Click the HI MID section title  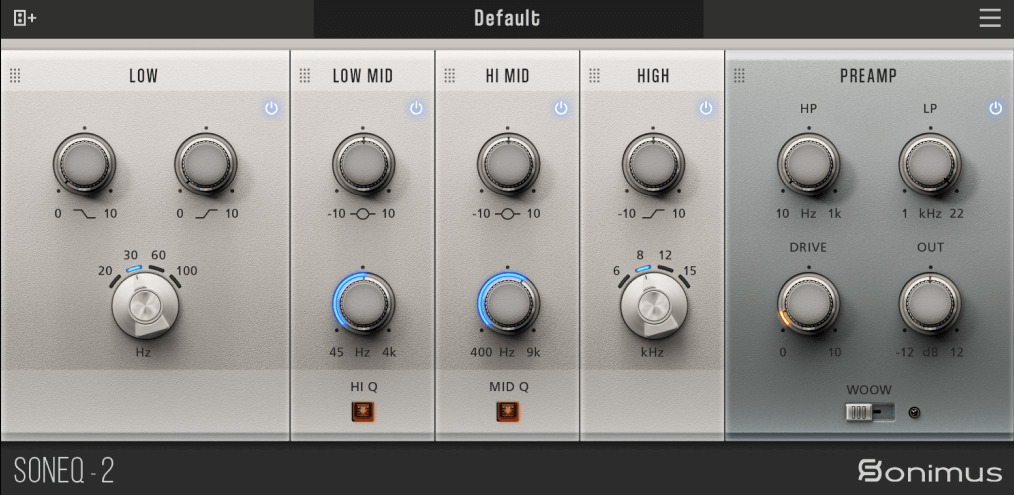(508, 76)
